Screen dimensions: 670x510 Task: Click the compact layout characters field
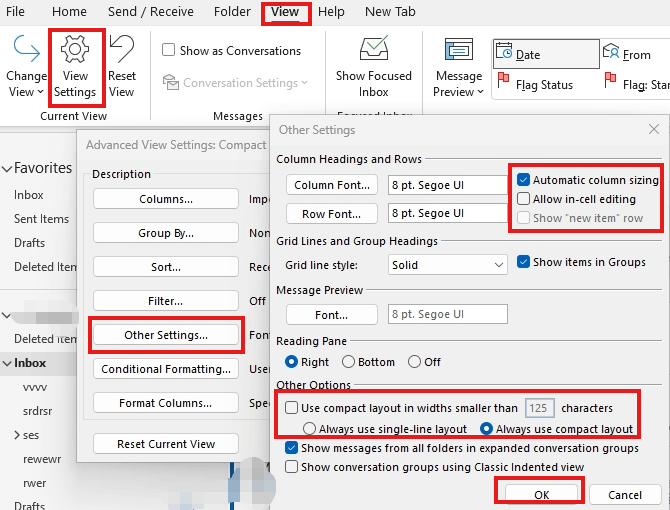[540, 408]
